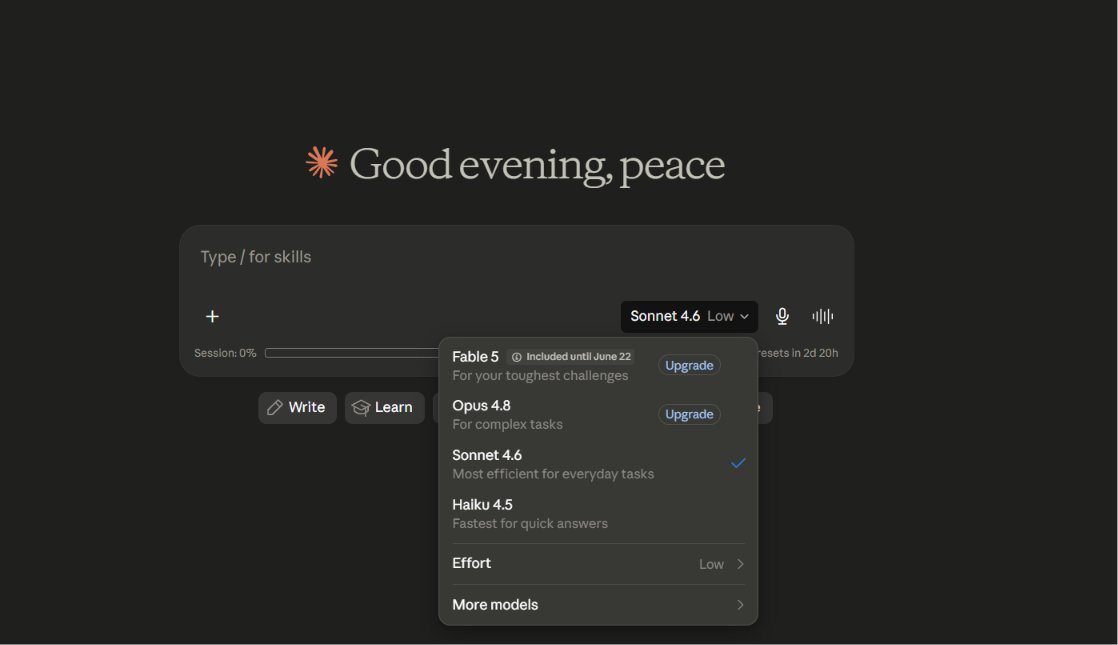This screenshot has width=1118, height=645.
Task: Click the Session: 0% label
Action: point(225,354)
